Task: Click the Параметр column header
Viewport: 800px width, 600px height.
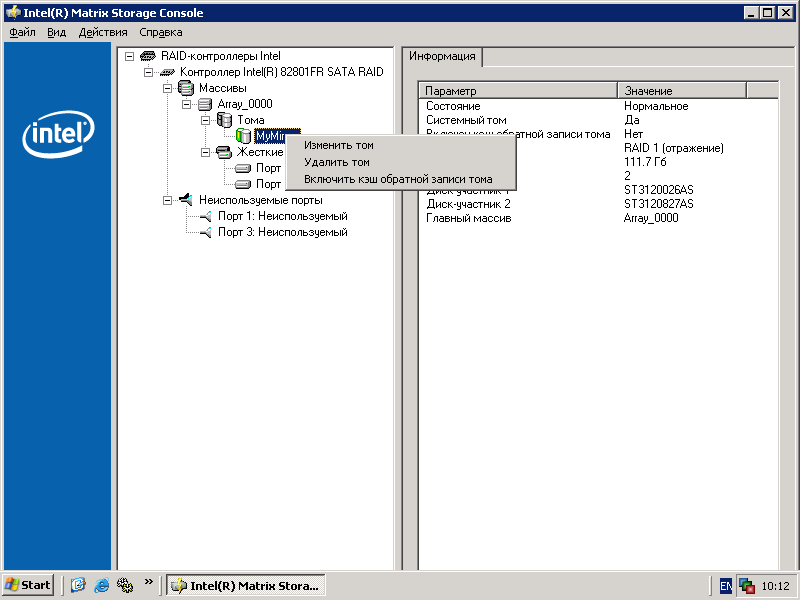Action: (x=518, y=91)
